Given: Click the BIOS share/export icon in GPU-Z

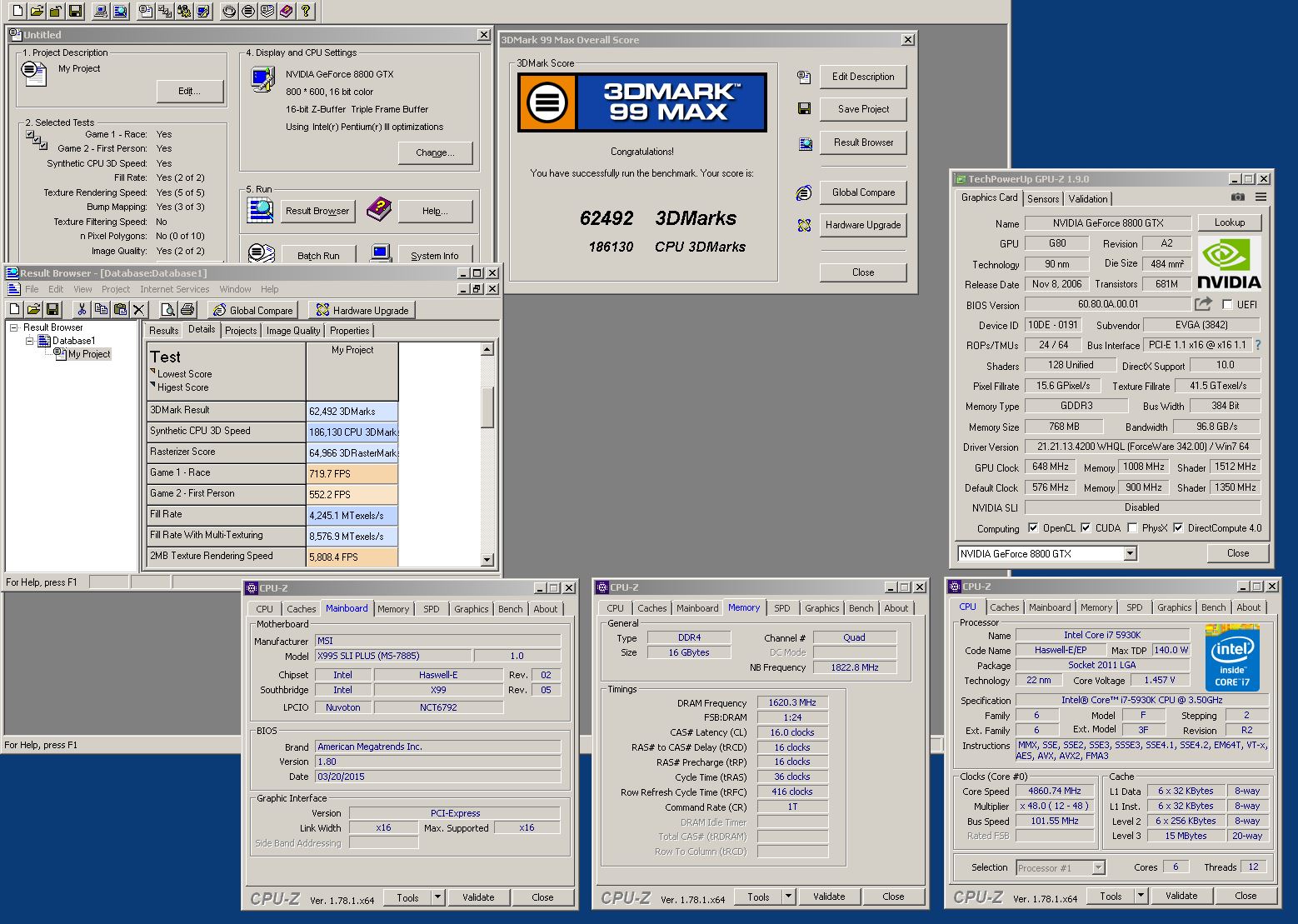Looking at the screenshot, I should [1203, 304].
